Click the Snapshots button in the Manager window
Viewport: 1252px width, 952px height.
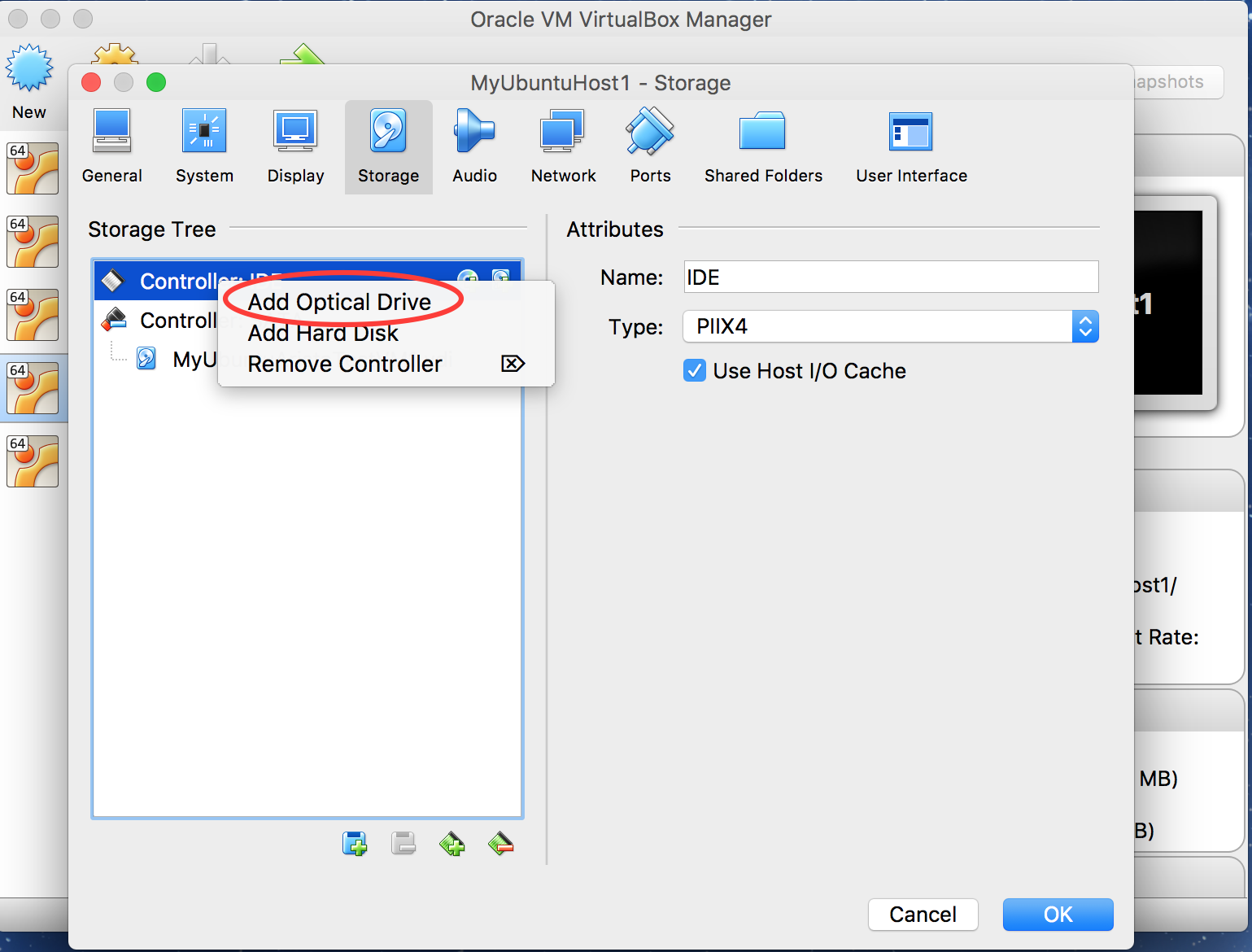[1178, 82]
